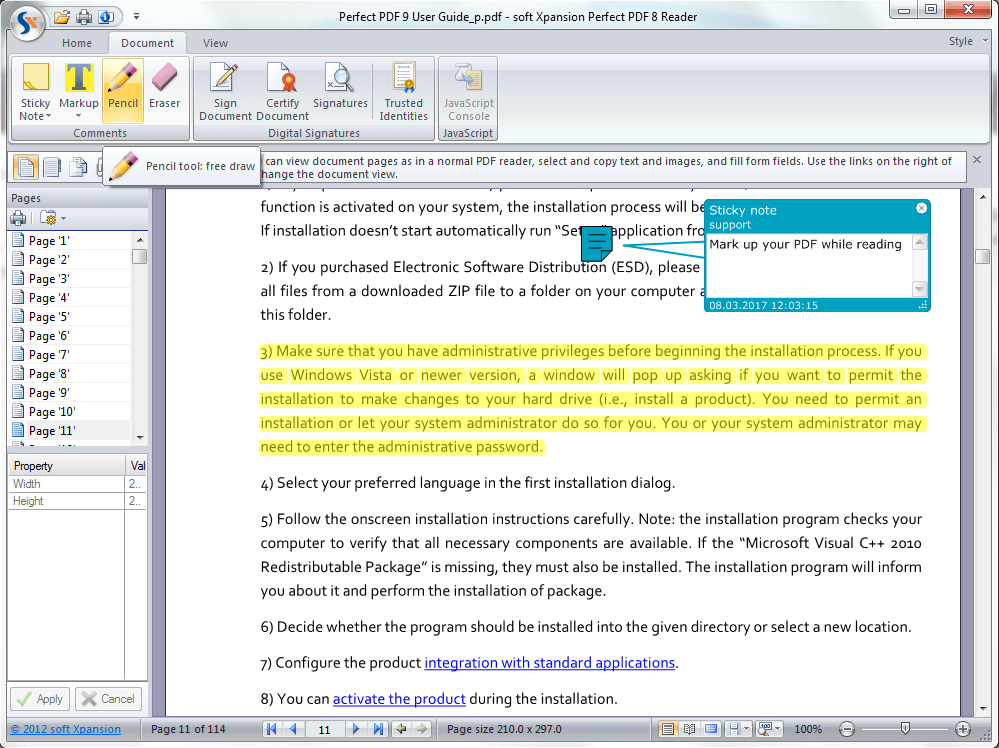This screenshot has width=999, height=748.
Task: Click the Pages list scroll up arrow
Action: tap(140, 240)
